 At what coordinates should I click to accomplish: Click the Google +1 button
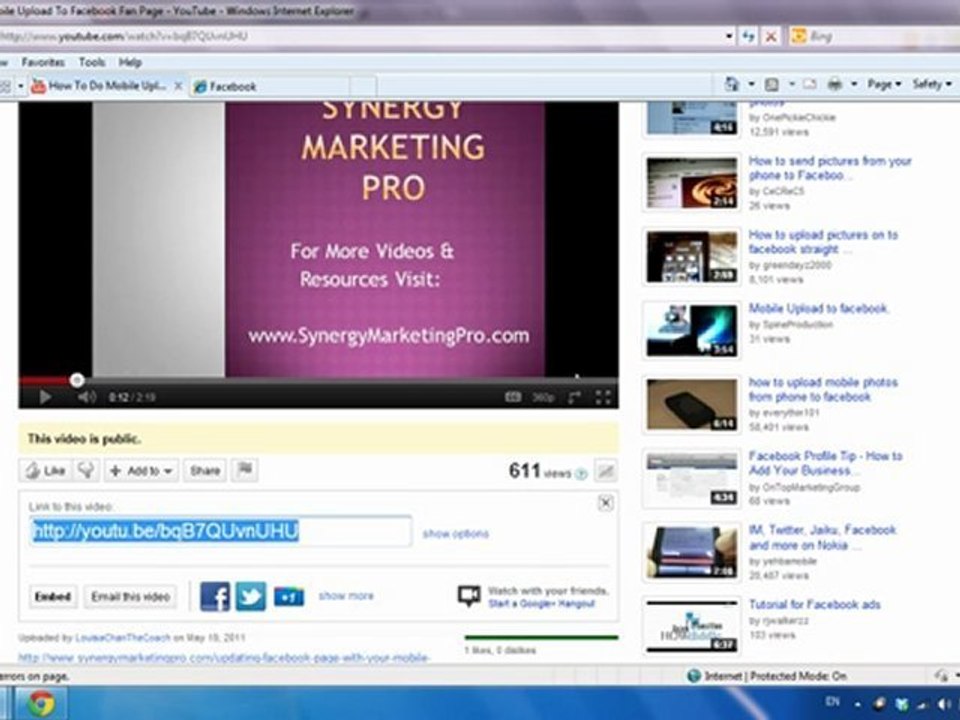click(x=289, y=597)
